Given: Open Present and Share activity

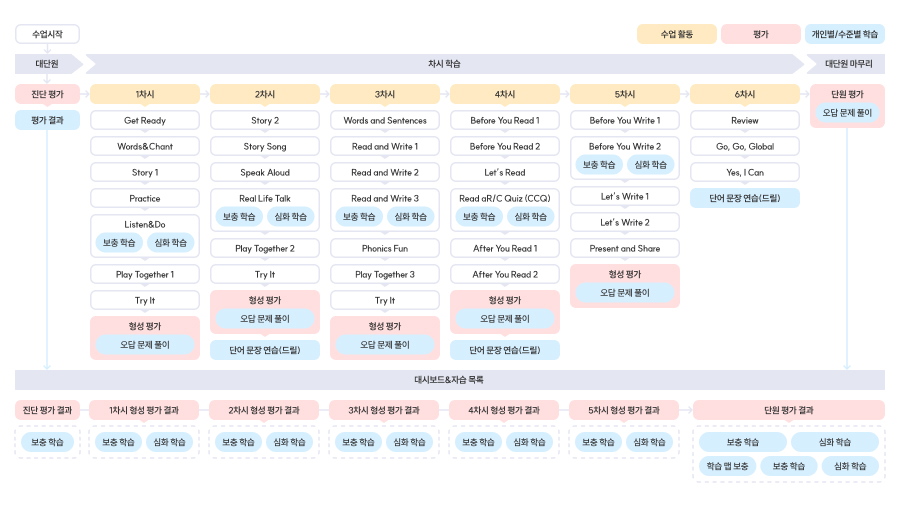Looking at the screenshot, I should 625,248.
